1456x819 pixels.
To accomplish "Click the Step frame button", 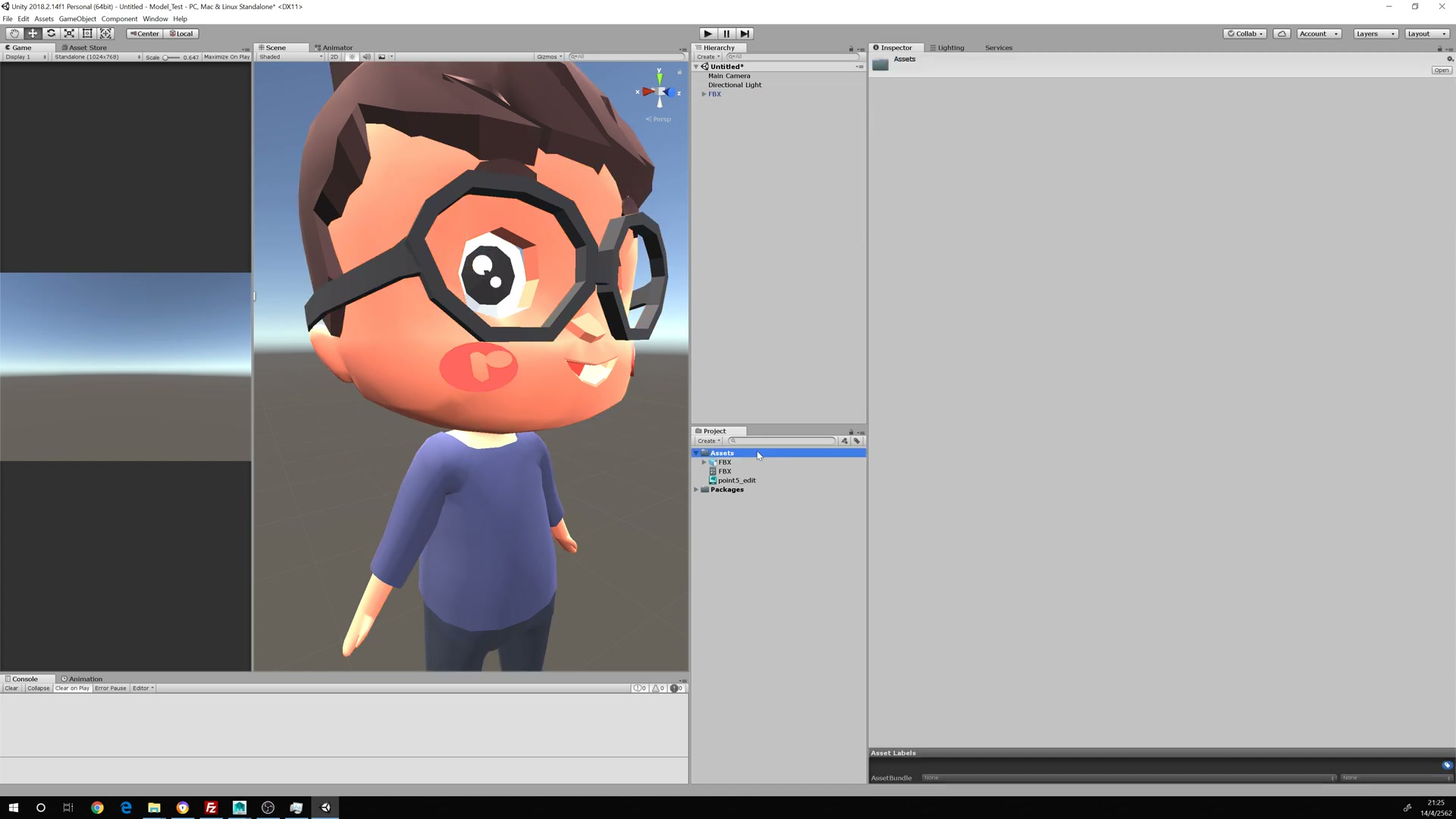I will 745,33.
